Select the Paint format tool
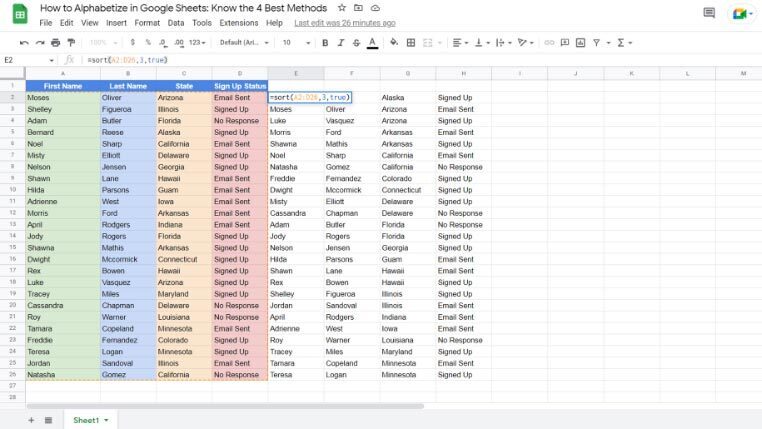Image resolution: width=762 pixels, height=429 pixels. (71, 43)
